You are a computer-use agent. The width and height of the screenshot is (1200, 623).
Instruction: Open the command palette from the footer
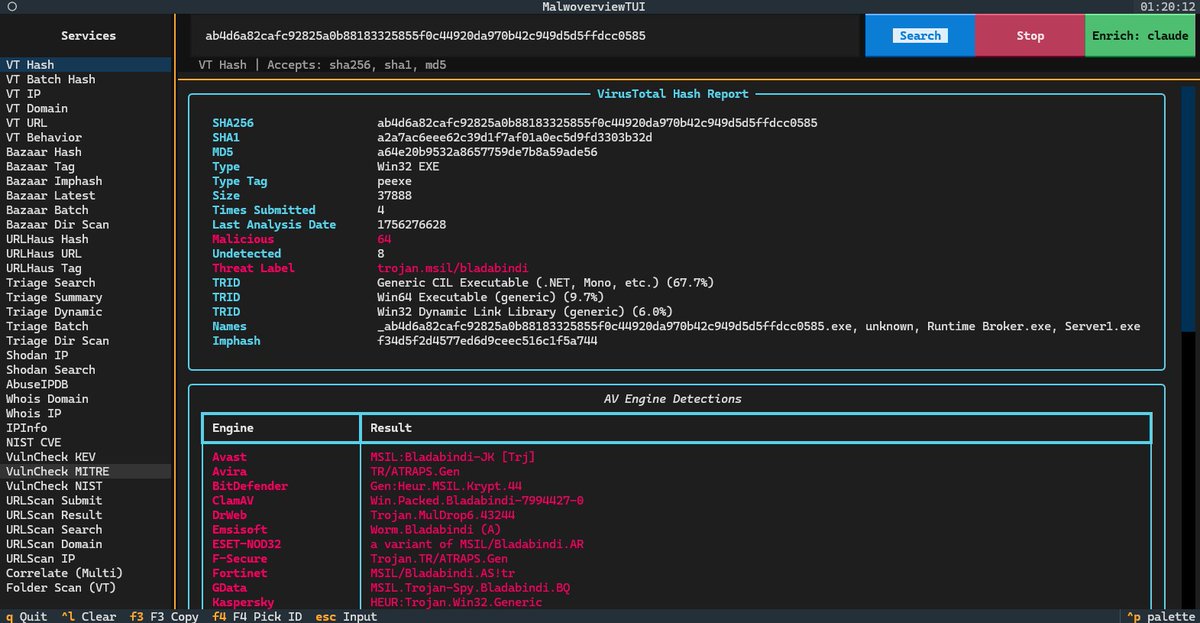pyautogui.click(x=1160, y=616)
